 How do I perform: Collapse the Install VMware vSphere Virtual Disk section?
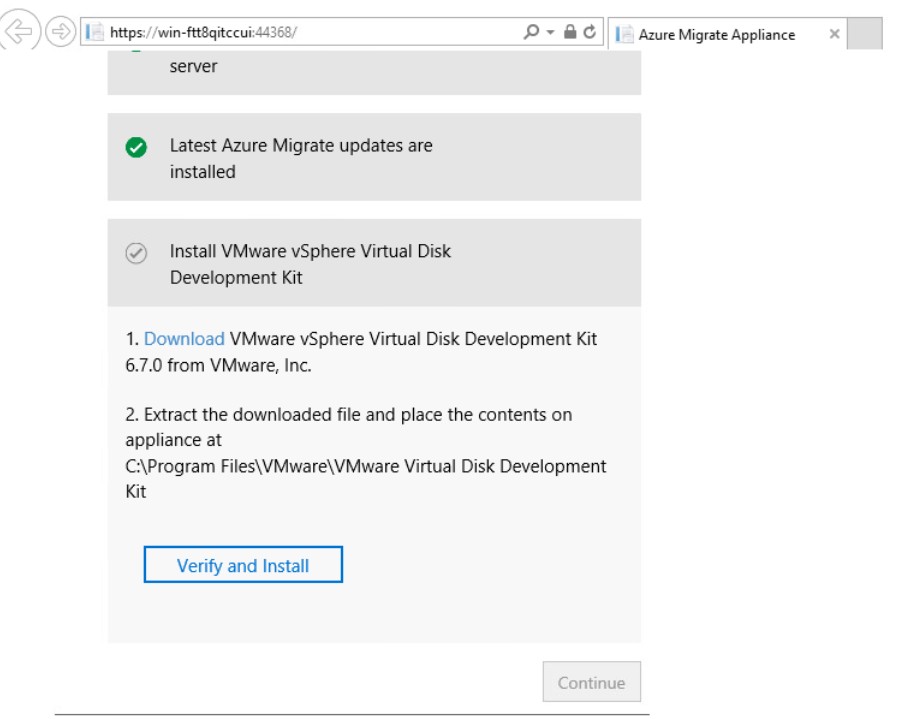pos(374,263)
